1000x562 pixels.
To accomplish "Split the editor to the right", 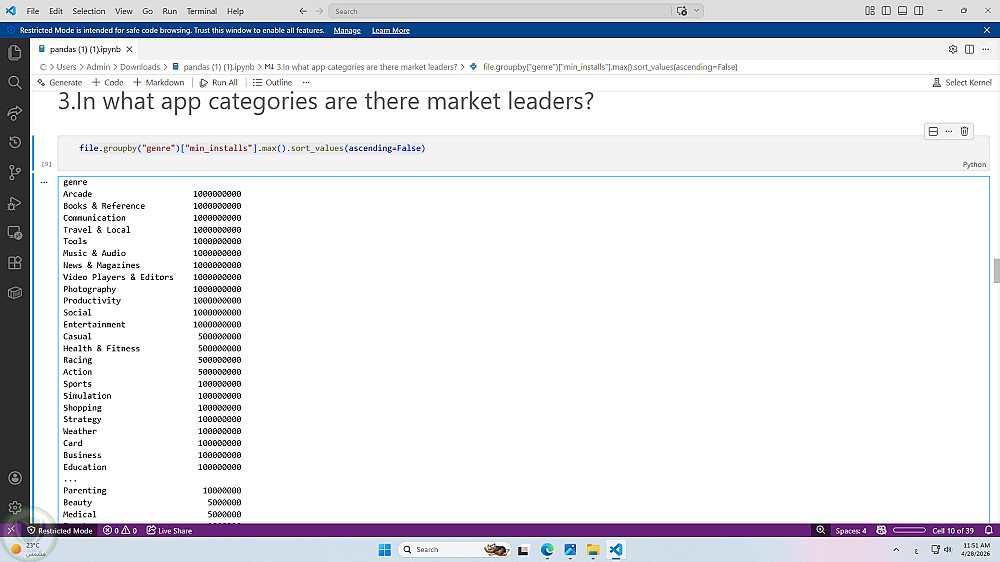I will (x=969, y=49).
